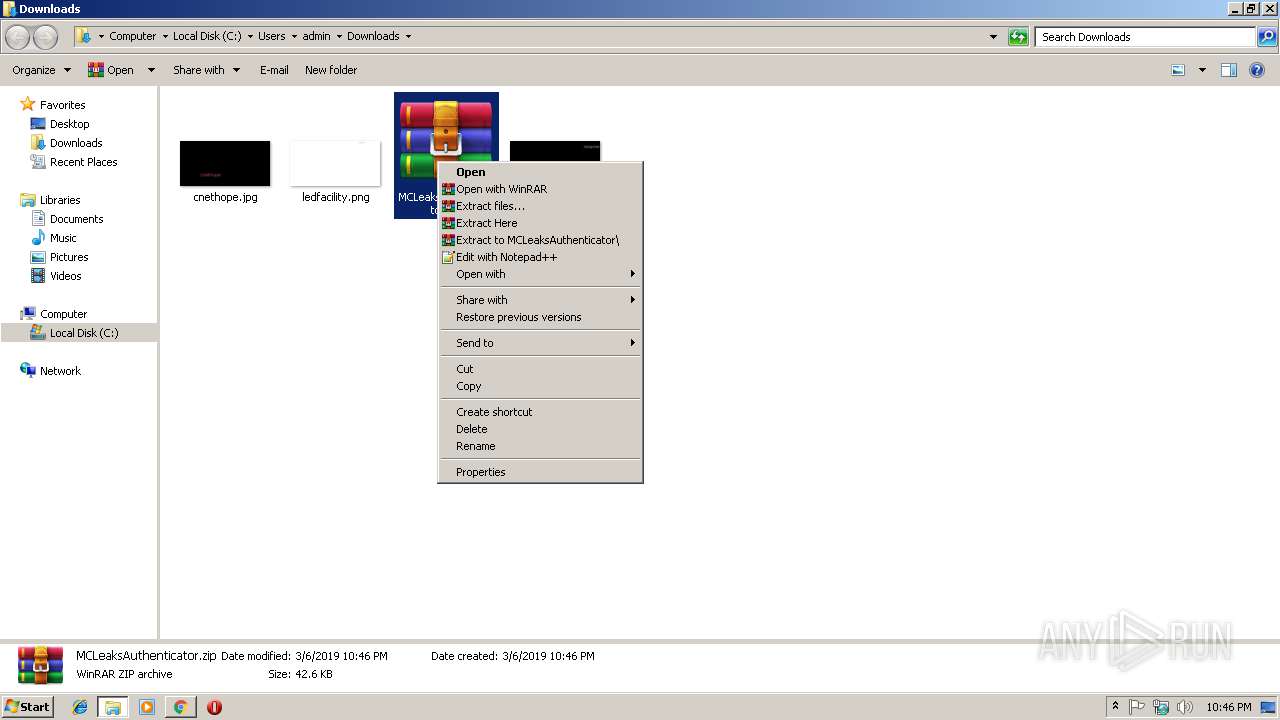The image size is (1280, 720).
Task: Select Network in navigation pane
Action: point(60,371)
